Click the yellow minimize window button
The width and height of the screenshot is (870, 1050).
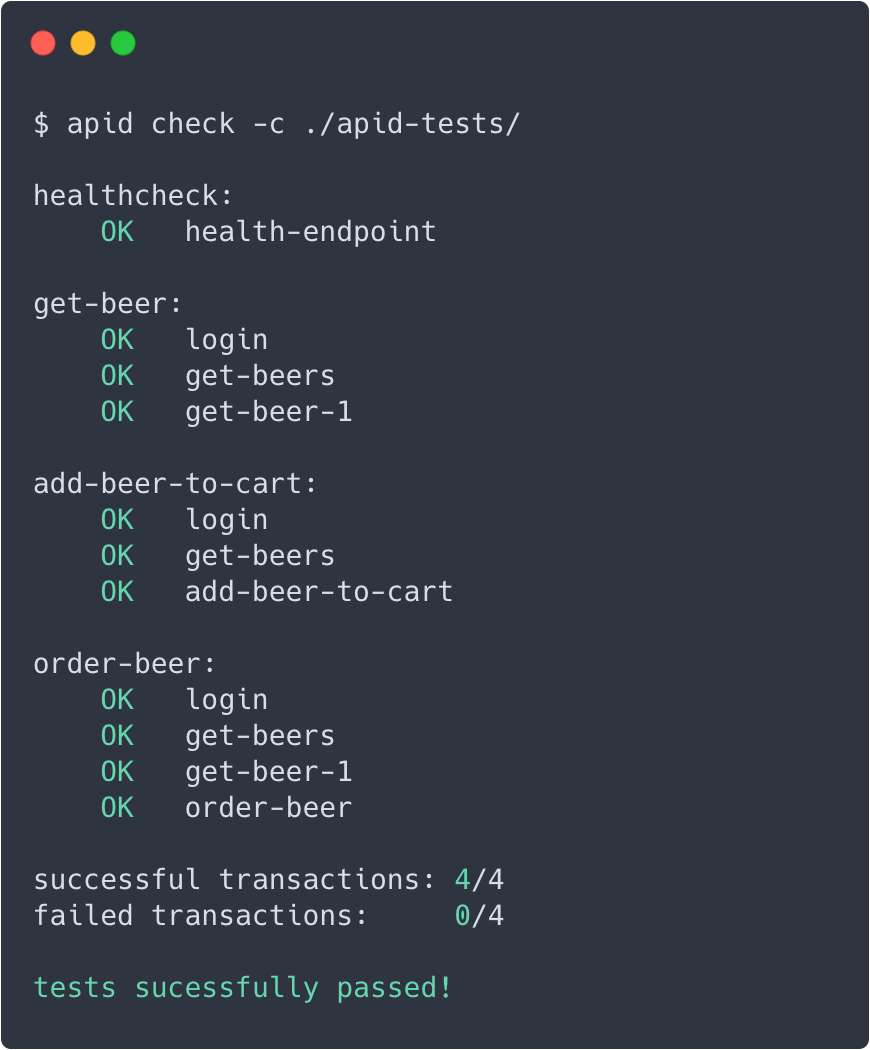(83, 43)
